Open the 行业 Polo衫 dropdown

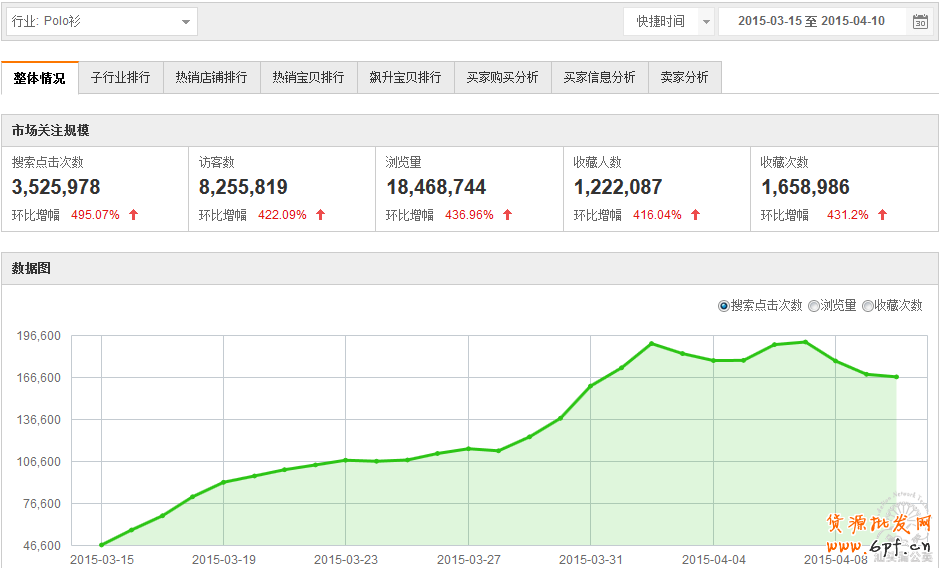point(102,22)
